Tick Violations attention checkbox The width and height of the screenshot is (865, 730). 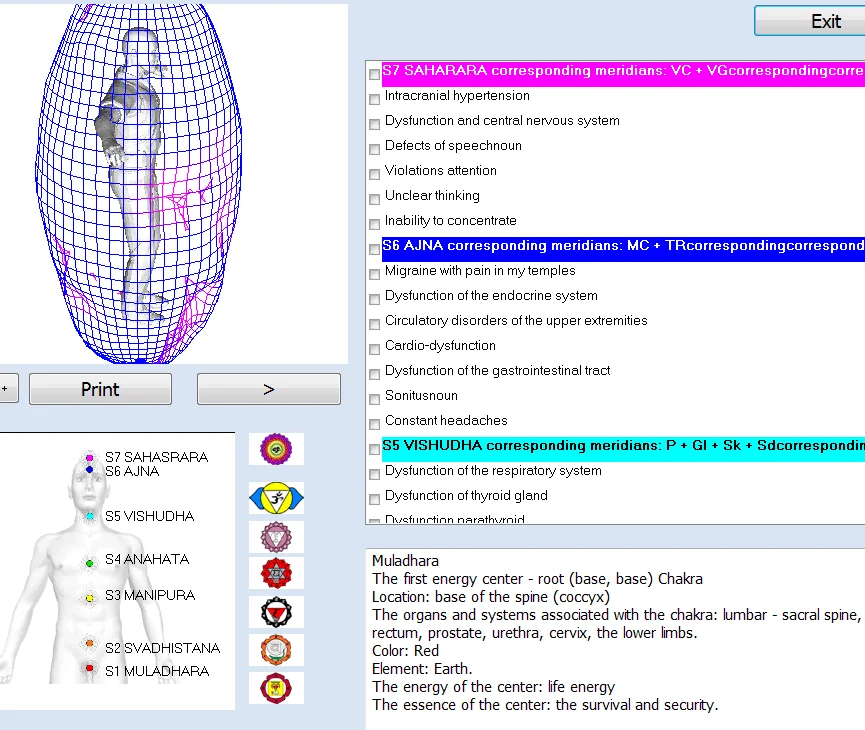click(x=375, y=174)
